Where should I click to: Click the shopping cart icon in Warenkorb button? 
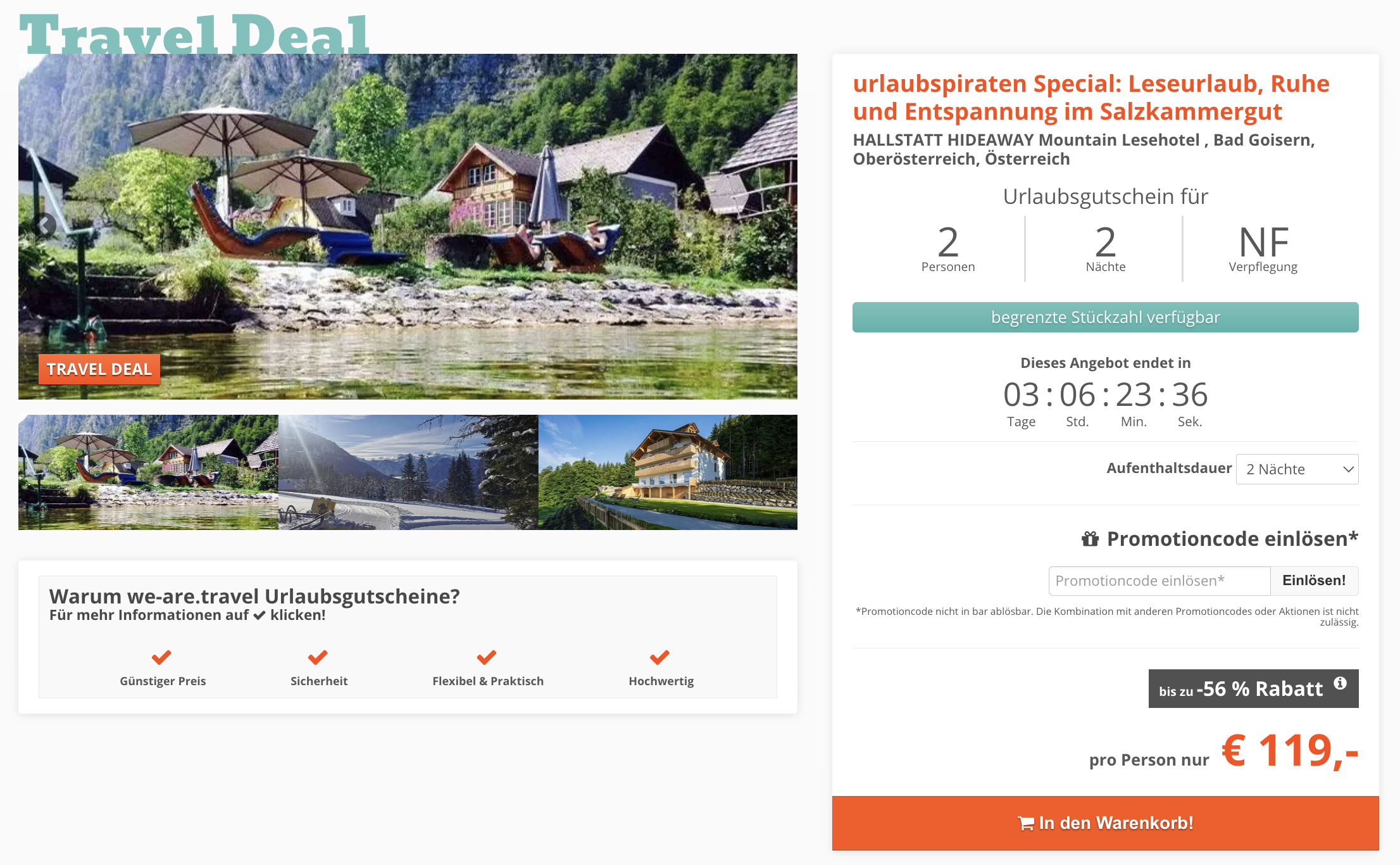(1026, 823)
